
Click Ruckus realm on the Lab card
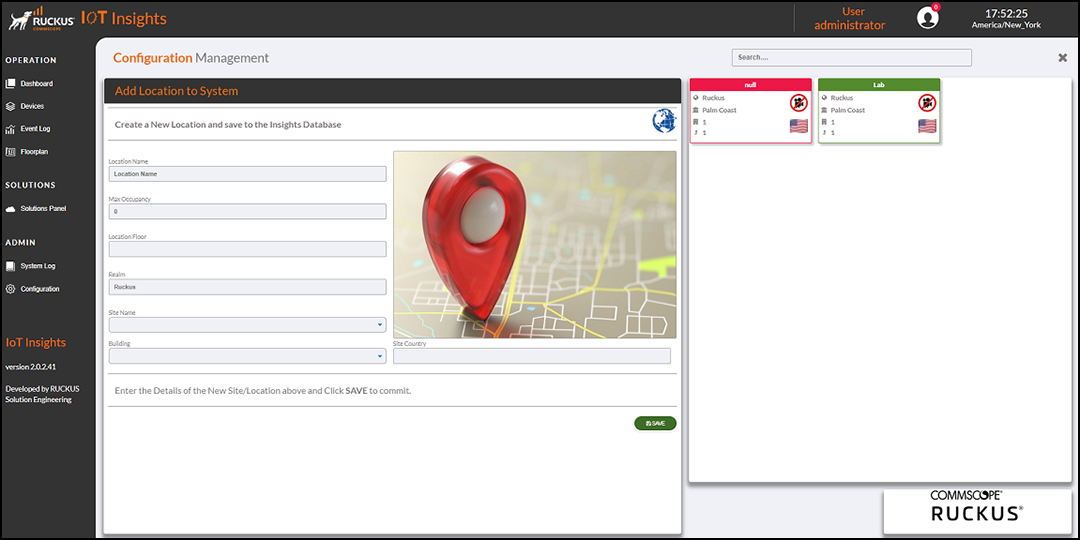click(842, 98)
